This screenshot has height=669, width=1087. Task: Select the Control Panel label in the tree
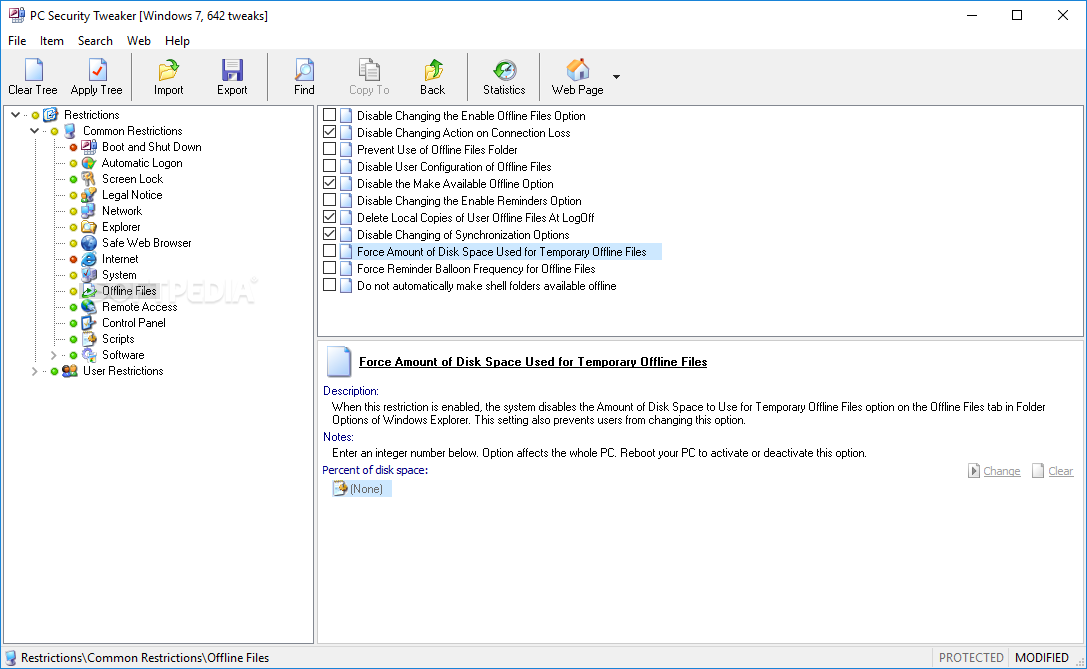point(134,323)
